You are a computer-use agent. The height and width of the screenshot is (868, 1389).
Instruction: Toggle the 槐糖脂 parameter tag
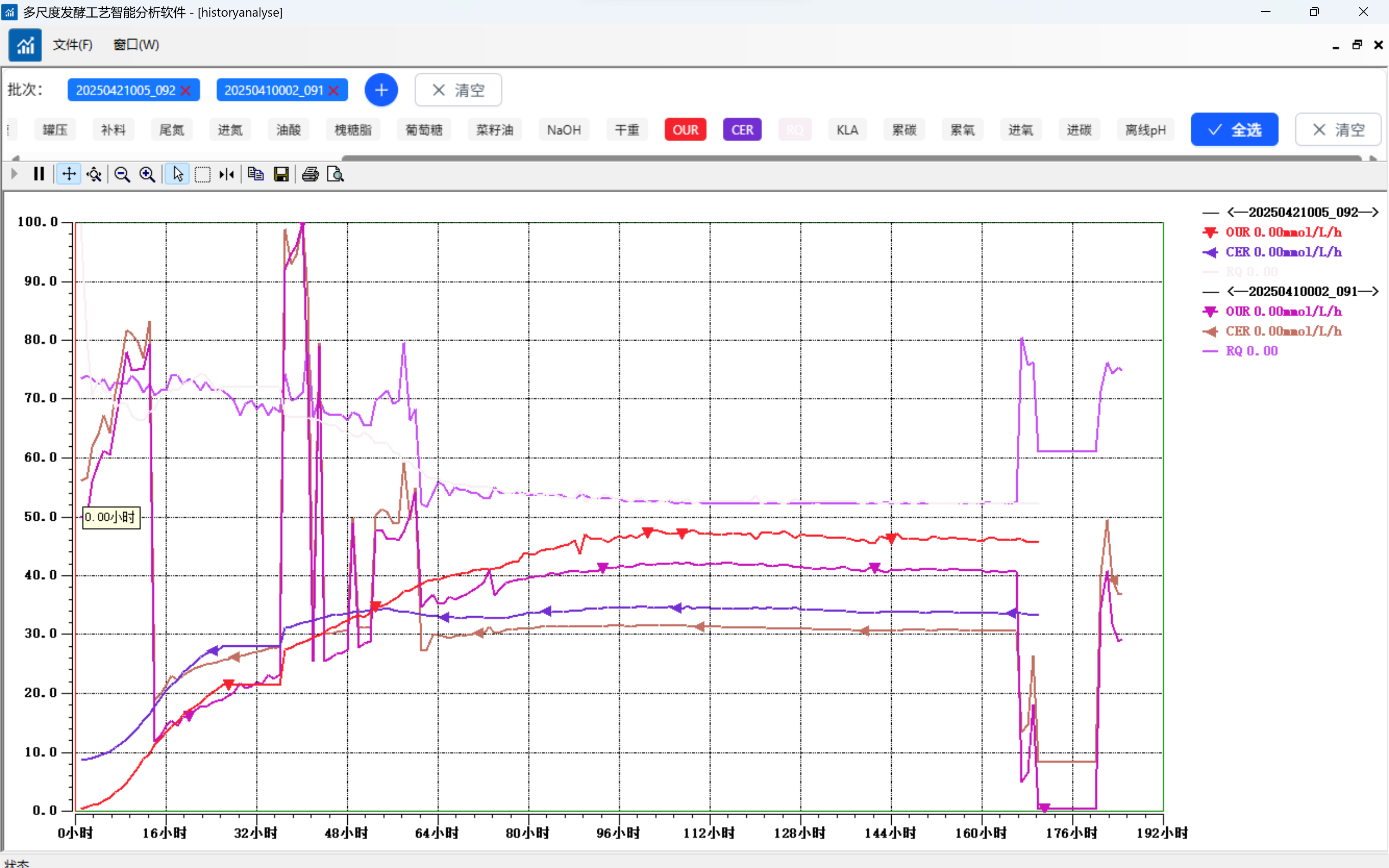(353, 130)
